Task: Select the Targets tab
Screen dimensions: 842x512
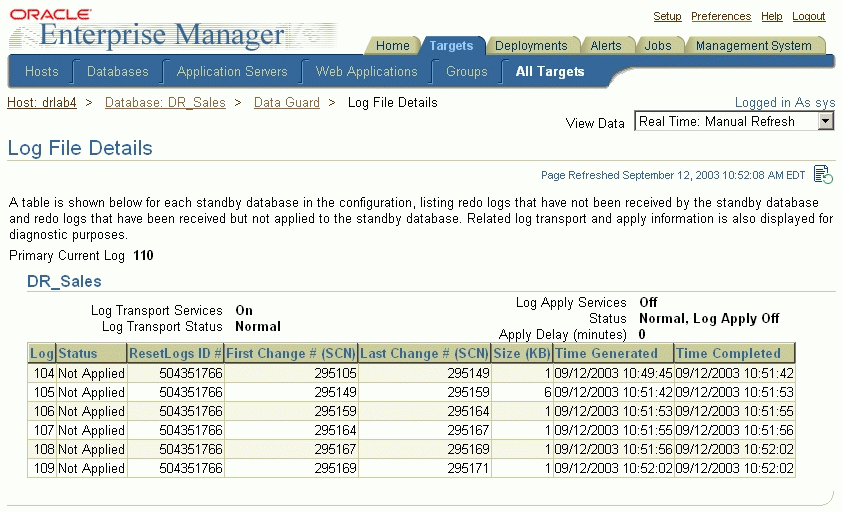Action: pyautogui.click(x=451, y=46)
